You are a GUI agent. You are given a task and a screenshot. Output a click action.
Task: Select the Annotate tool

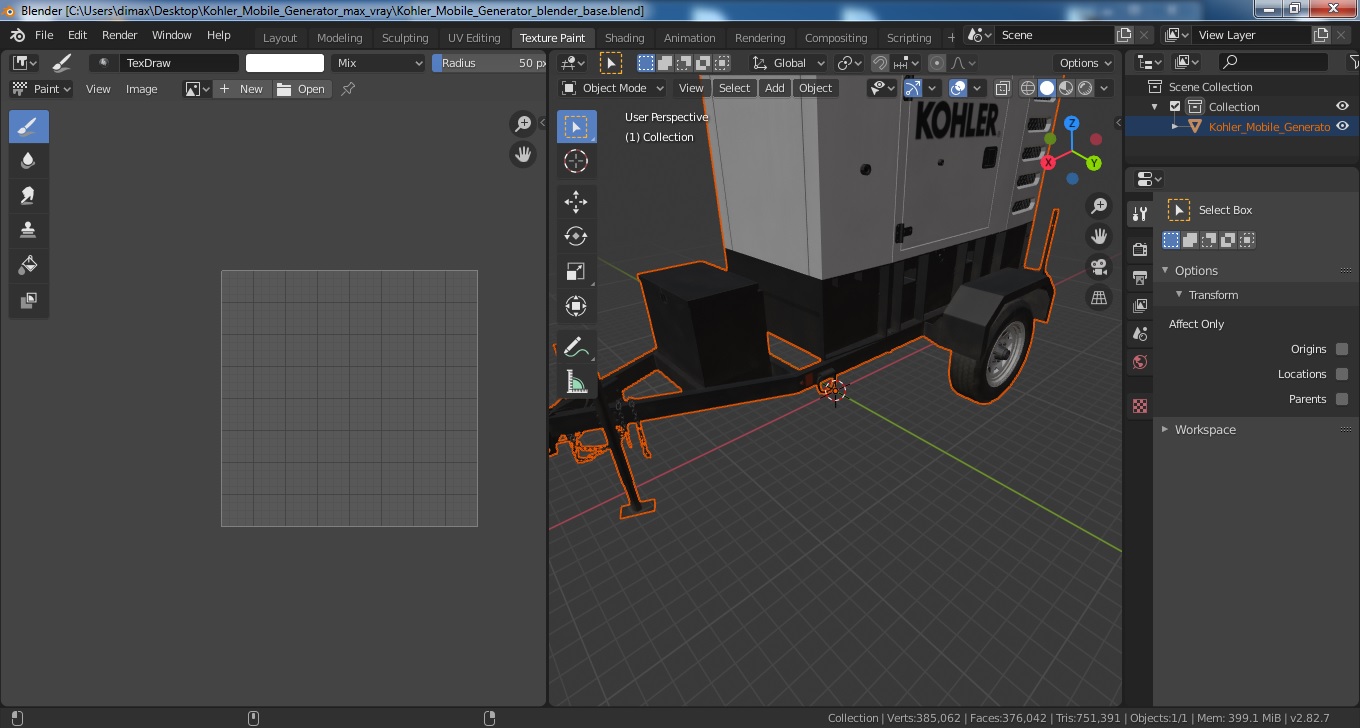tap(574, 347)
